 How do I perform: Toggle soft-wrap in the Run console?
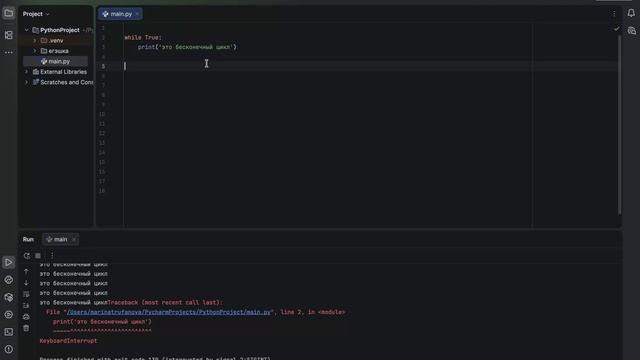[x=26, y=294]
